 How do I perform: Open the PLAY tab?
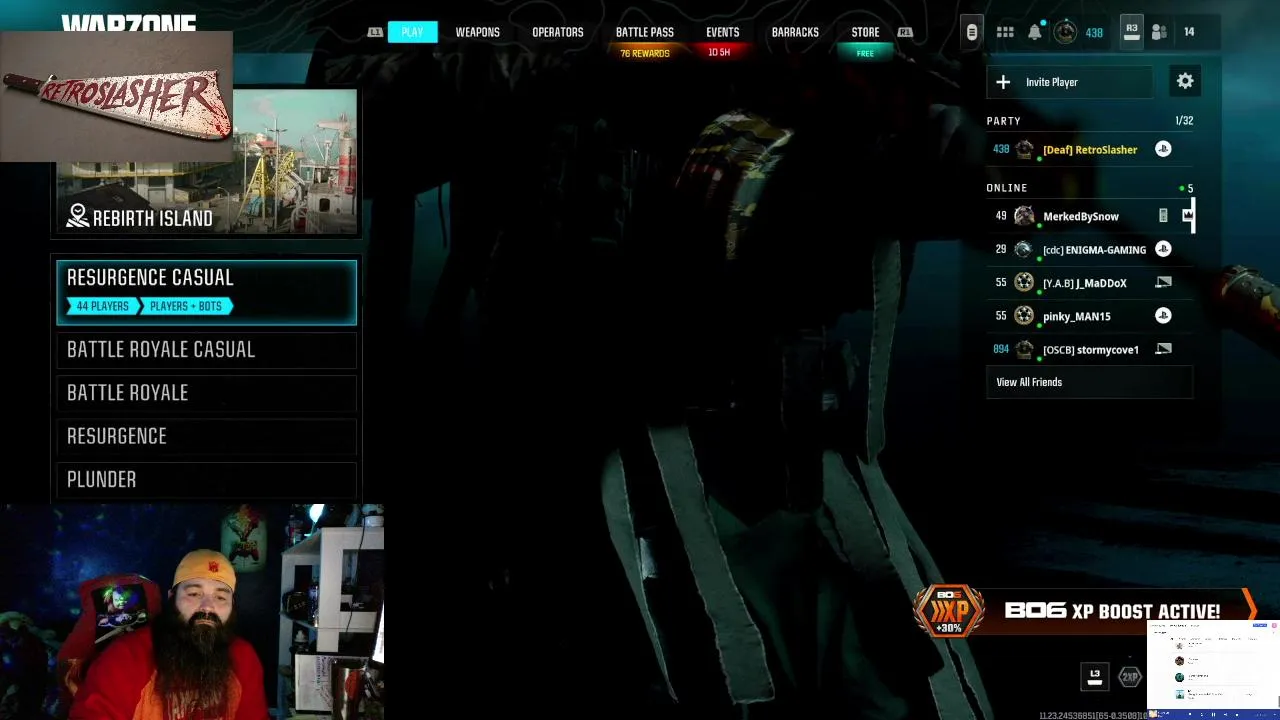point(412,32)
